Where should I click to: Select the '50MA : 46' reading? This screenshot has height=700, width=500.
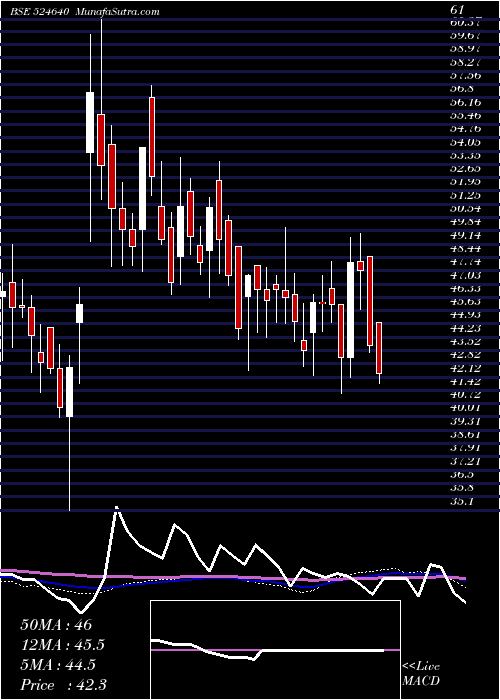click(x=56, y=624)
